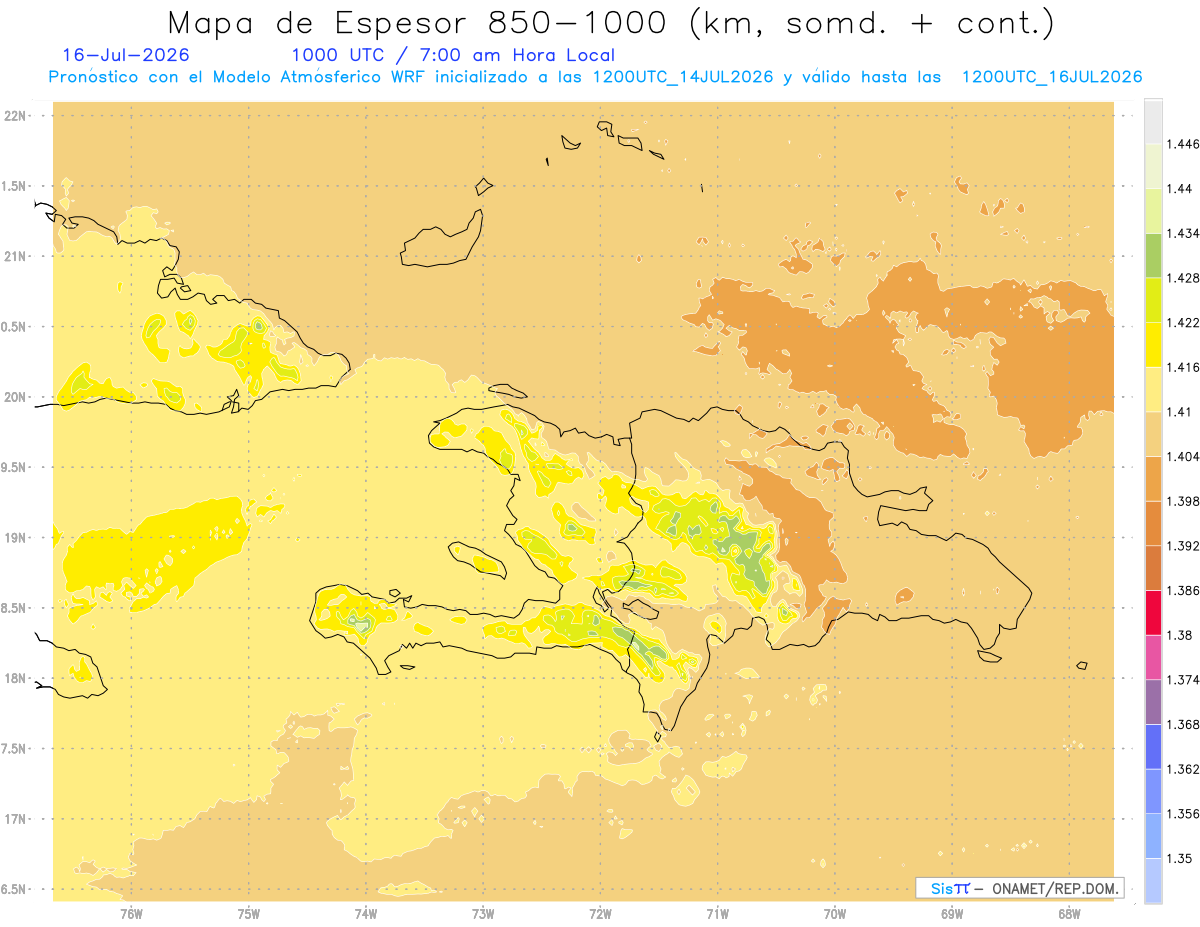Click the 1.41 value on the colorbar
The width and height of the screenshot is (1200, 927).
[x=1180, y=412]
